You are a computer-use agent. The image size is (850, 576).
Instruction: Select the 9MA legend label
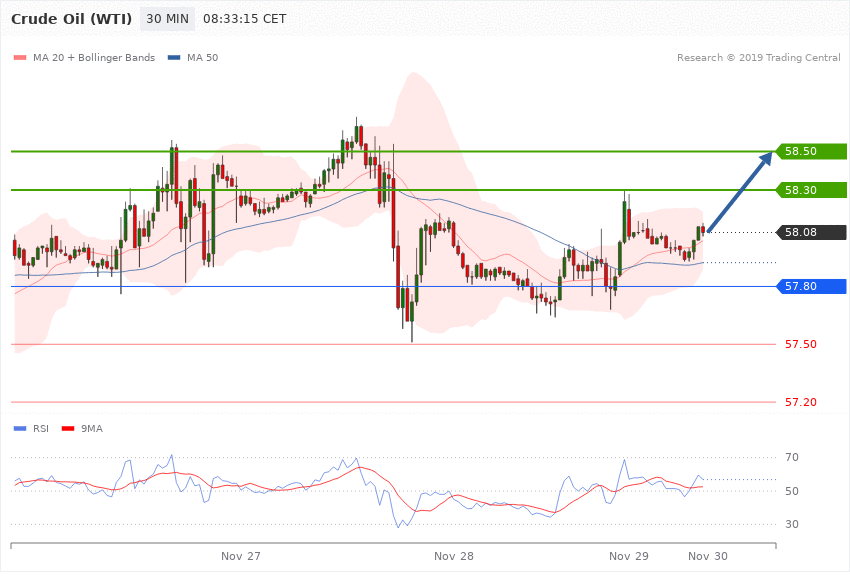point(92,429)
